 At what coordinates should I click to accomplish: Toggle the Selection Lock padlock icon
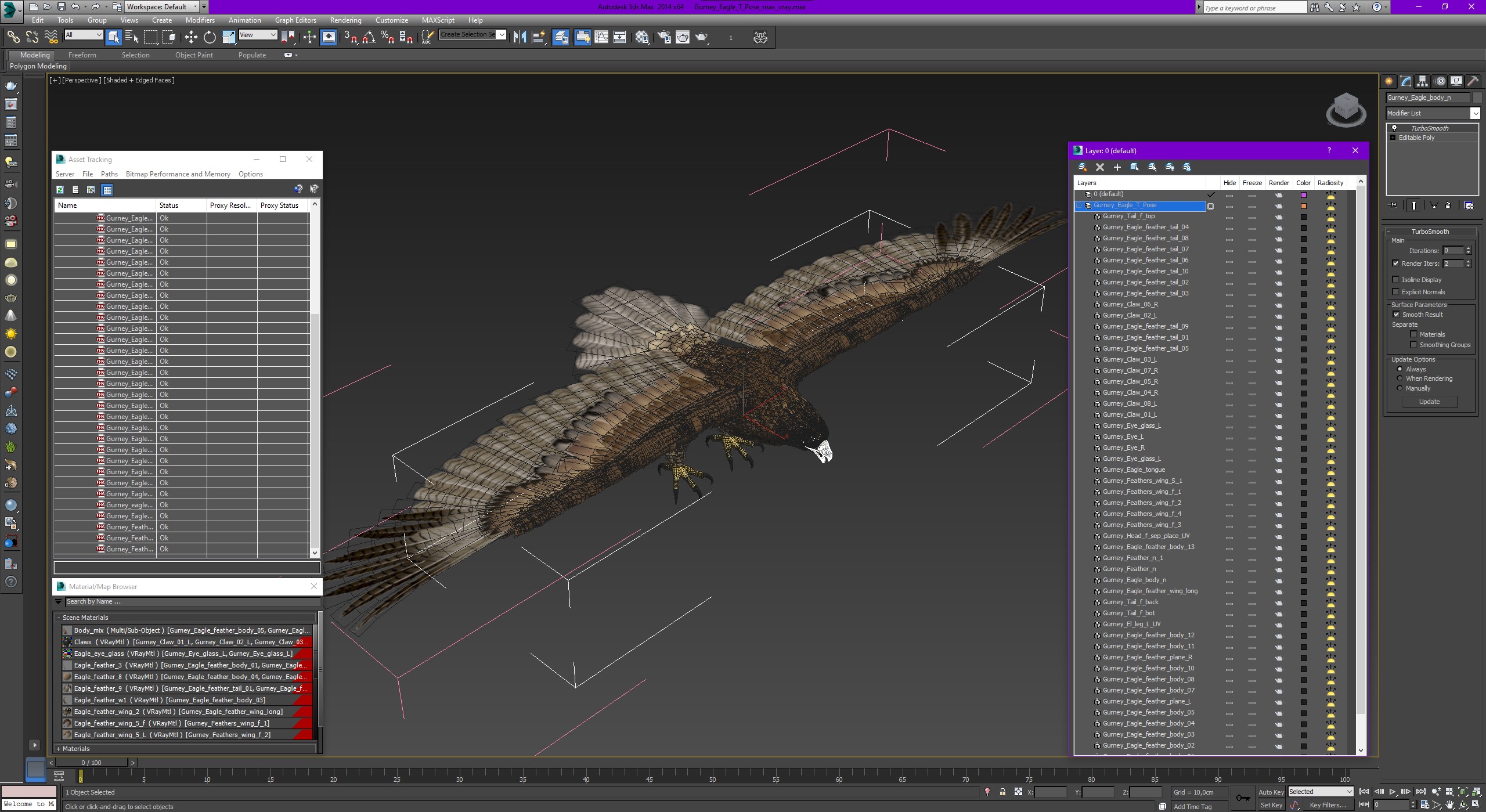[x=1002, y=792]
